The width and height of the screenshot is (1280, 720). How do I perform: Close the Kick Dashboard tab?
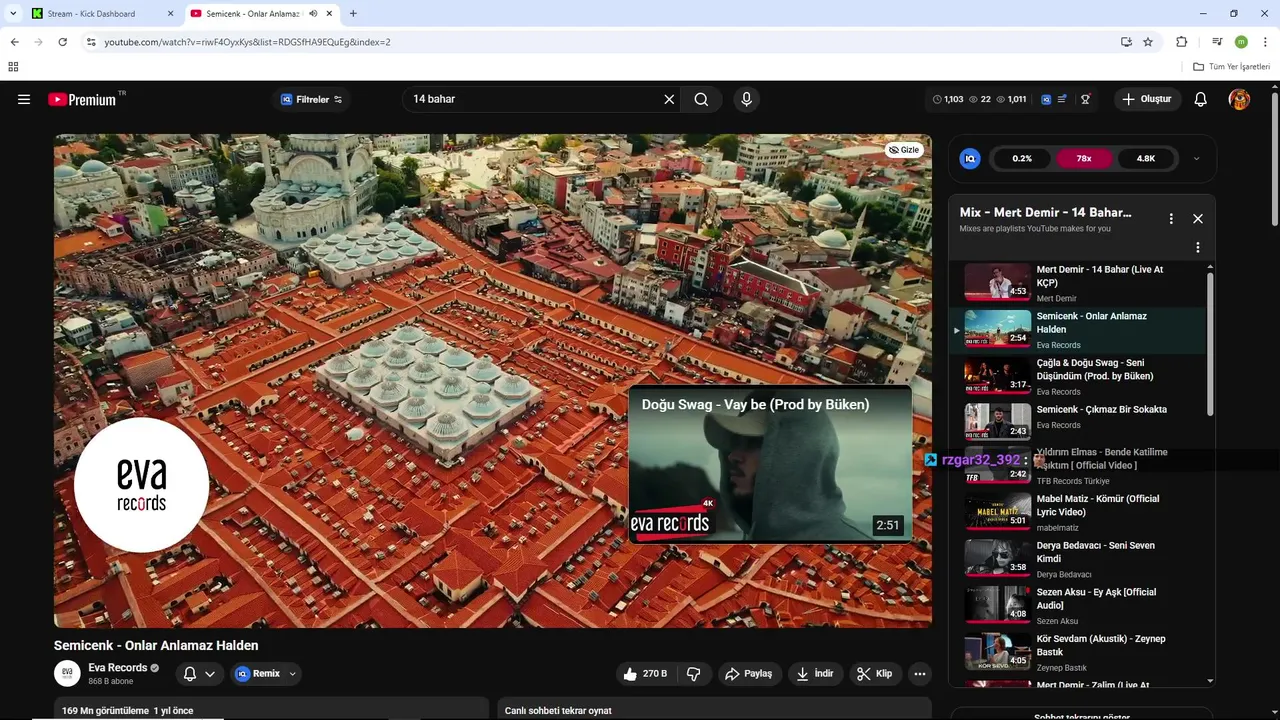pyautogui.click(x=170, y=14)
